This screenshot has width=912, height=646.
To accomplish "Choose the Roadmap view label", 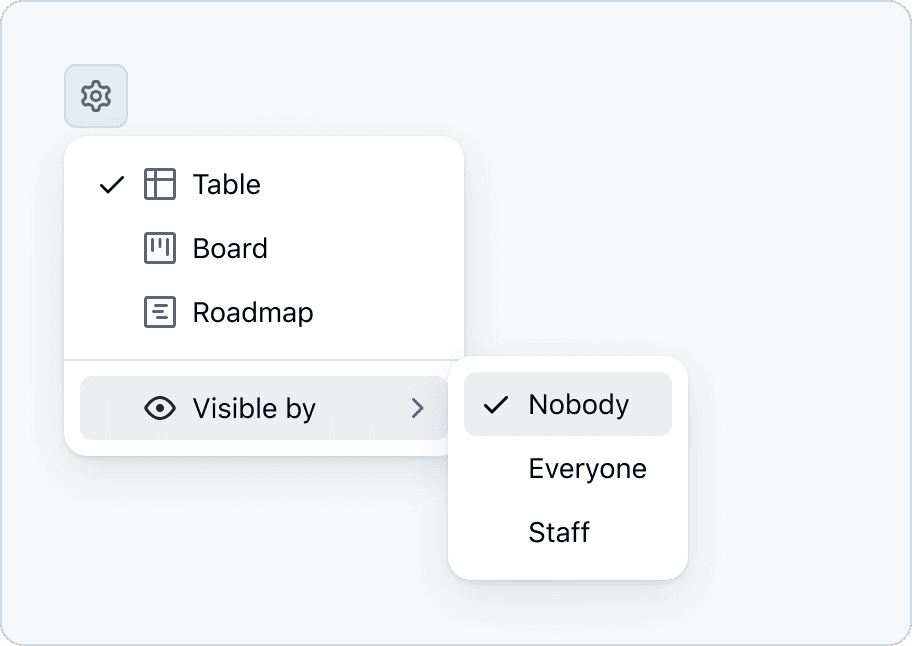I will pyautogui.click(x=253, y=312).
